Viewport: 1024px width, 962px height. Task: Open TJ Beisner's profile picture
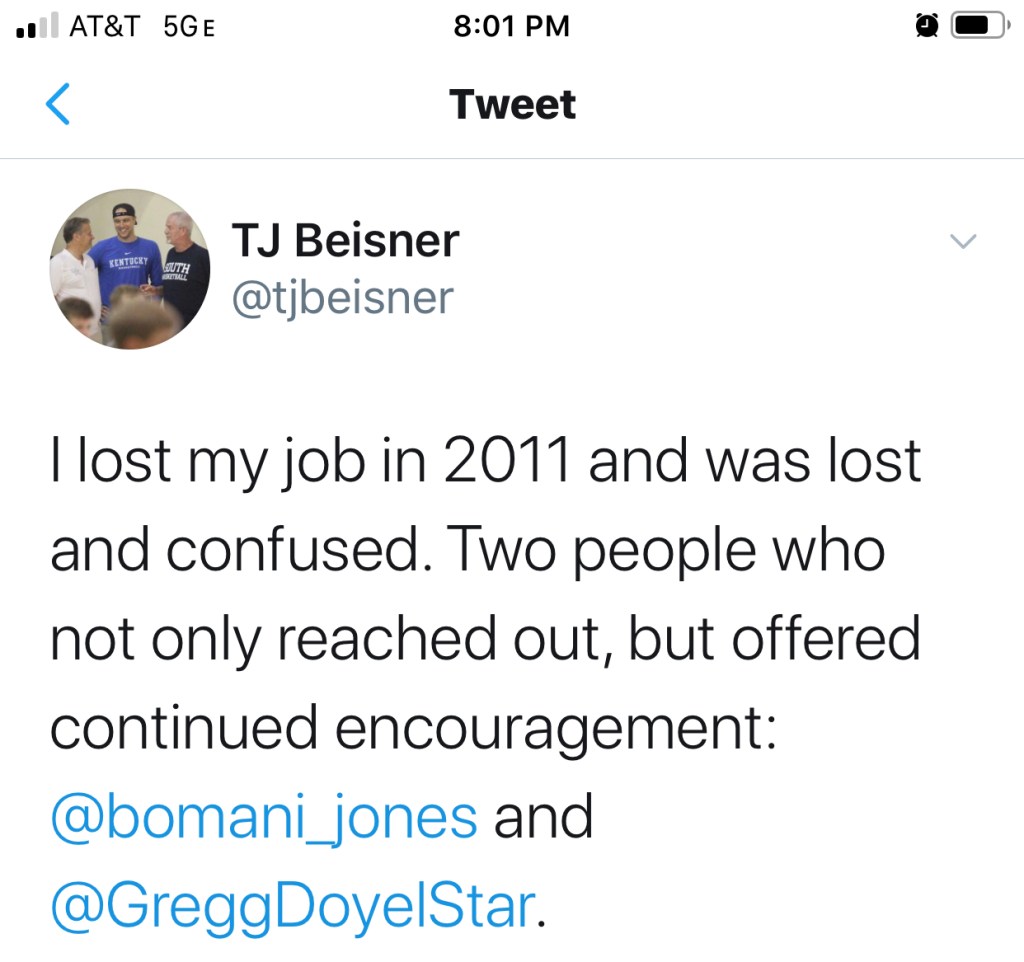pyautogui.click(x=130, y=268)
